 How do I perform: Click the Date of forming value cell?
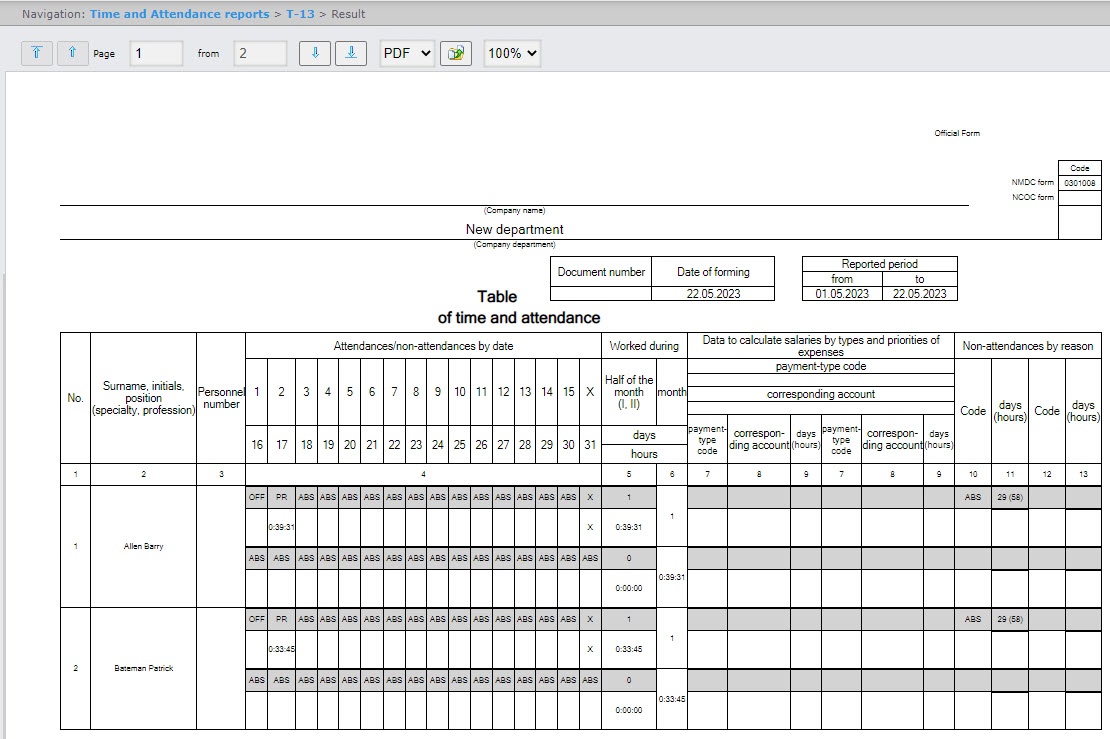pyautogui.click(x=713, y=294)
